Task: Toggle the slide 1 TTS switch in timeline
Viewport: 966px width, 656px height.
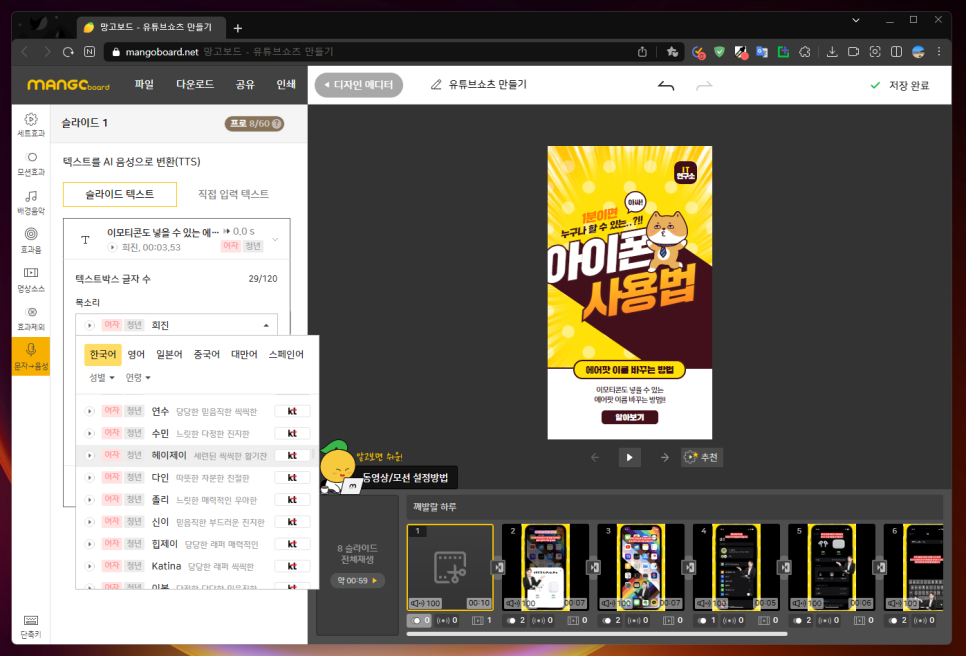Action: 419,620
